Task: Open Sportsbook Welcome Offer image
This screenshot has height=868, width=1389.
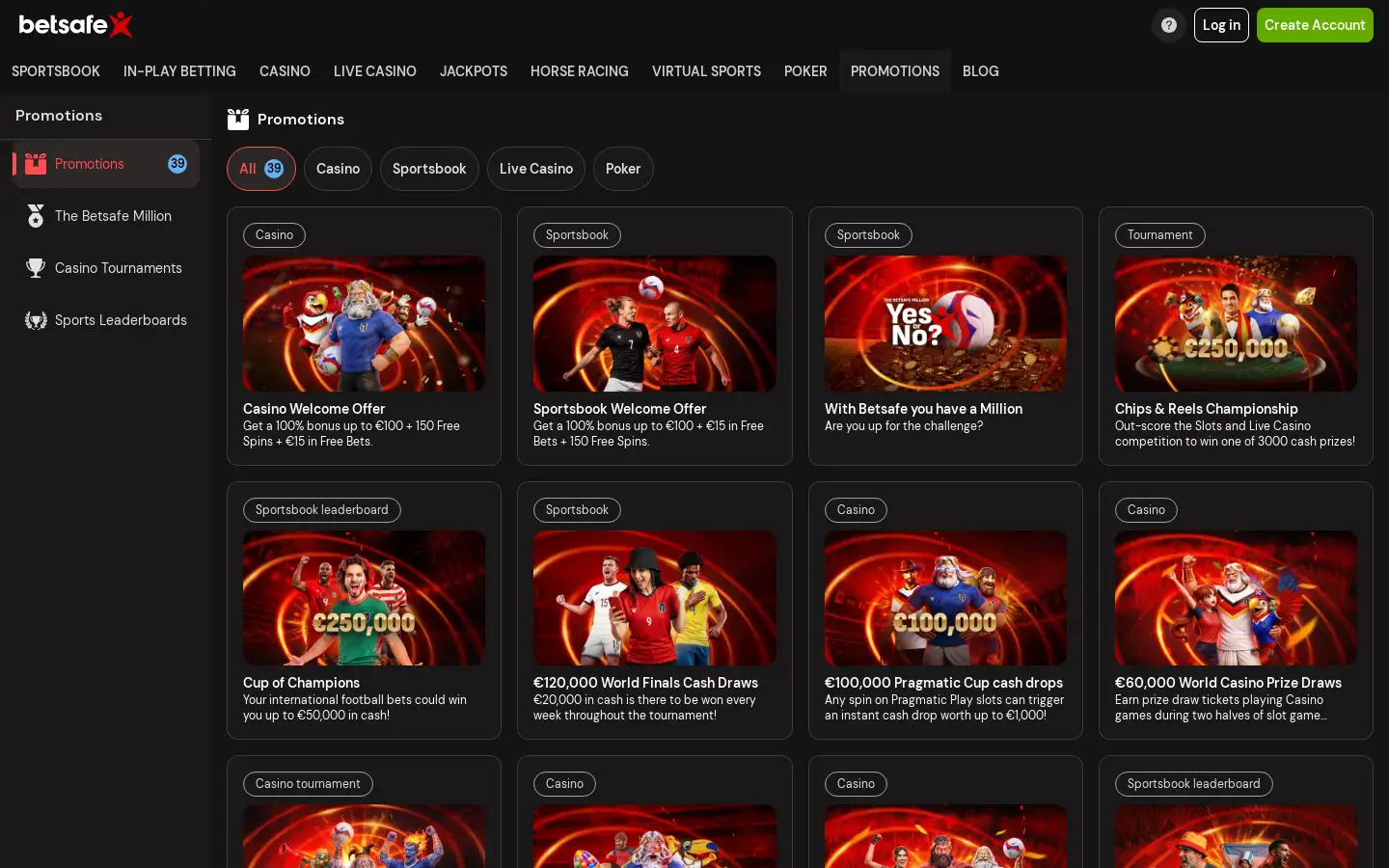Action: tap(655, 323)
